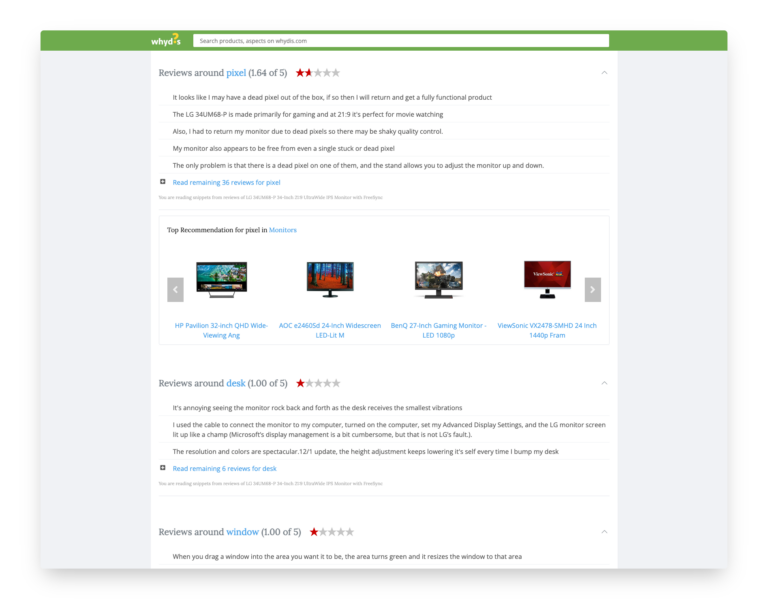Select review about returning monitor due to dead pixels
Image resolution: width=768 pixels, height=599 pixels.
coord(308,131)
